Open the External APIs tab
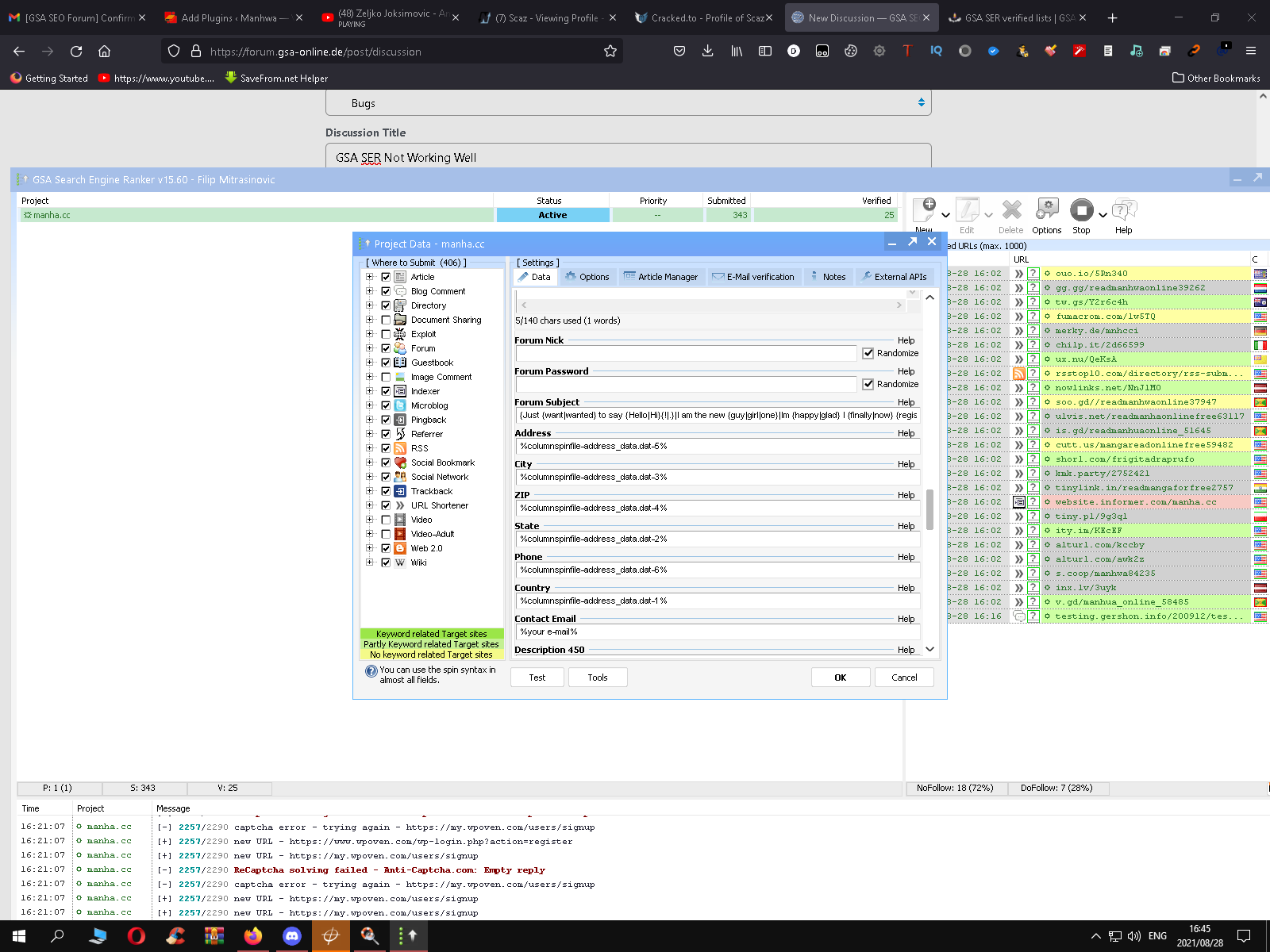 tap(895, 277)
